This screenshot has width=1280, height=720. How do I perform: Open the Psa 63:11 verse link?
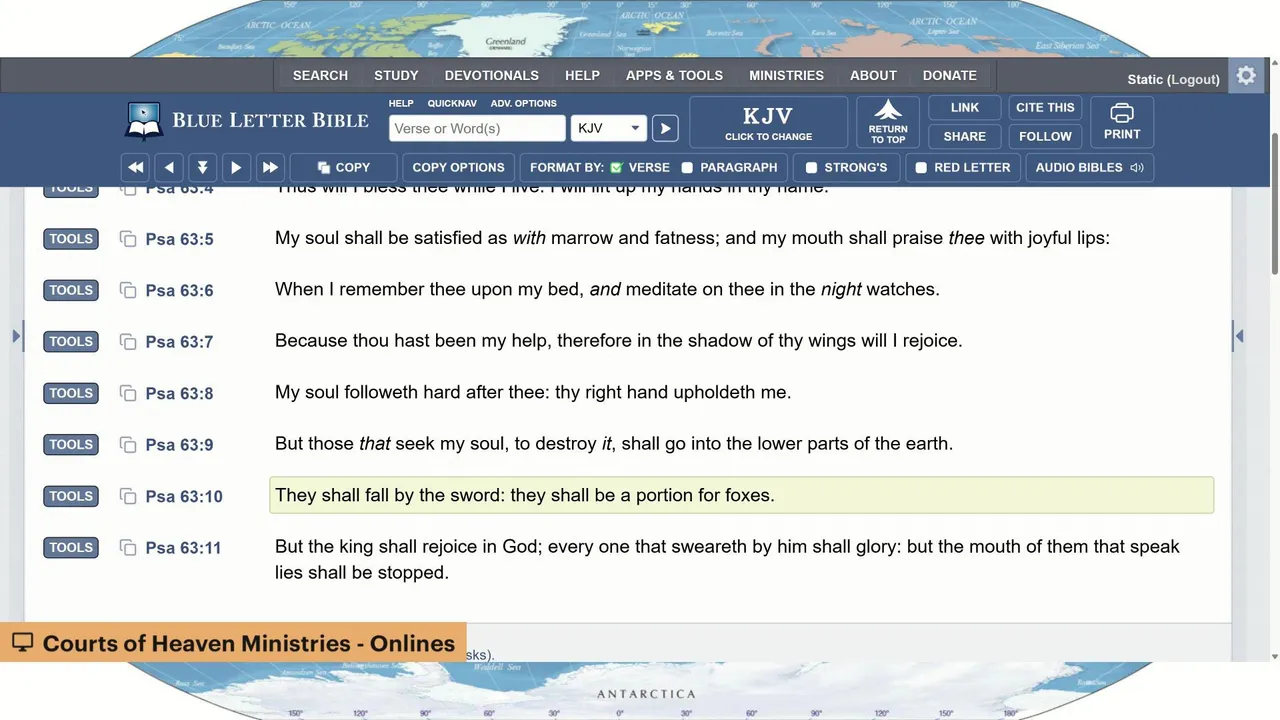pyautogui.click(x=183, y=548)
